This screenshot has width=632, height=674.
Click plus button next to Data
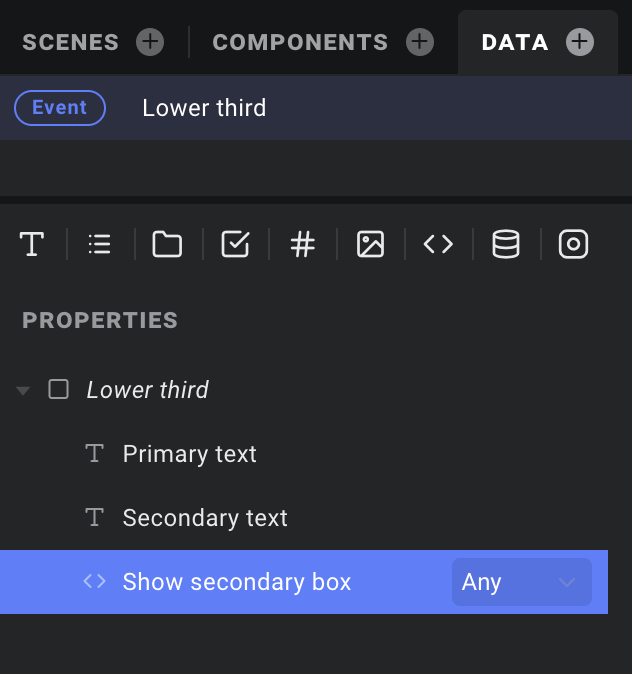tap(580, 42)
